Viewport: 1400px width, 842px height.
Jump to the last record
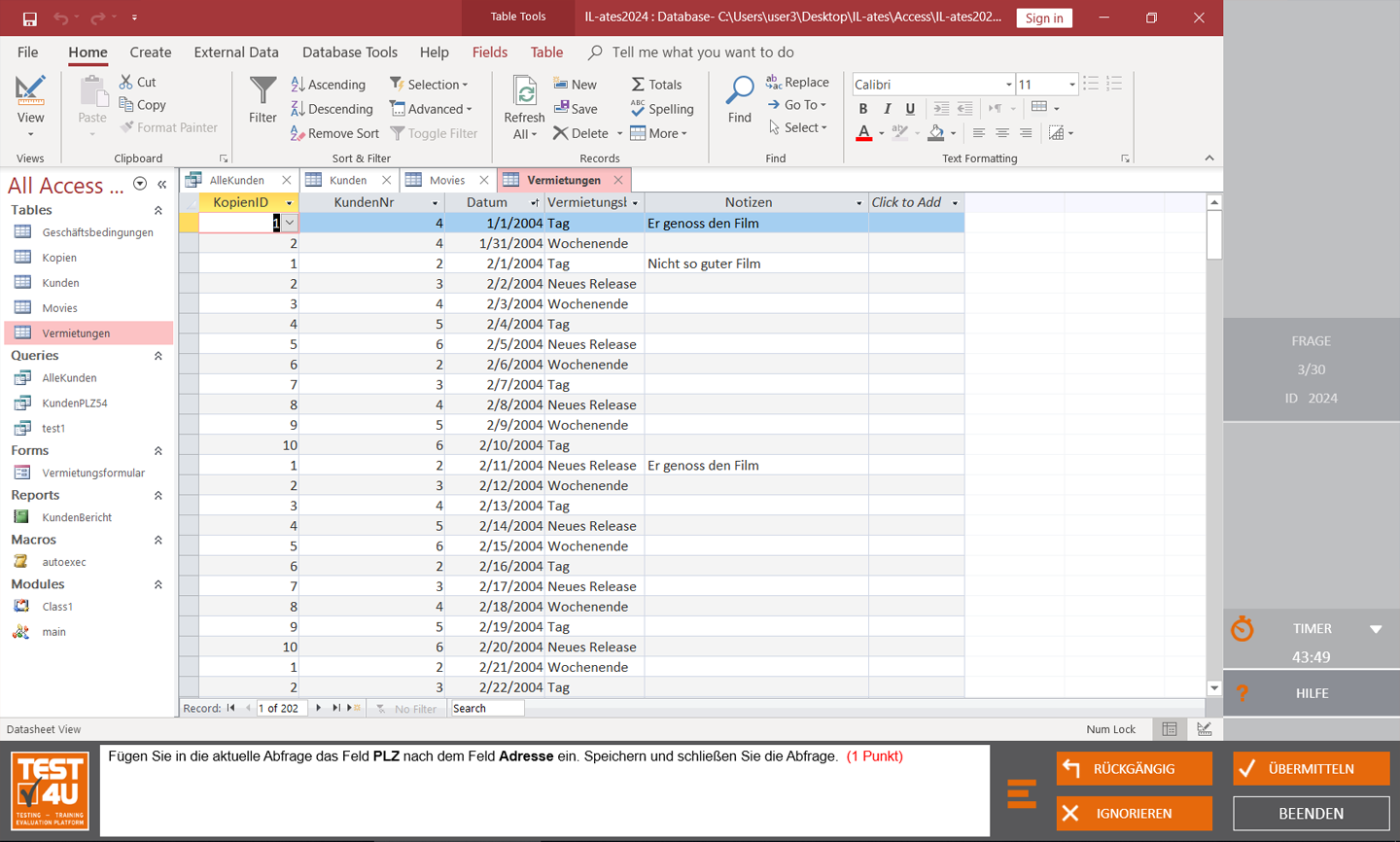point(336,708)
